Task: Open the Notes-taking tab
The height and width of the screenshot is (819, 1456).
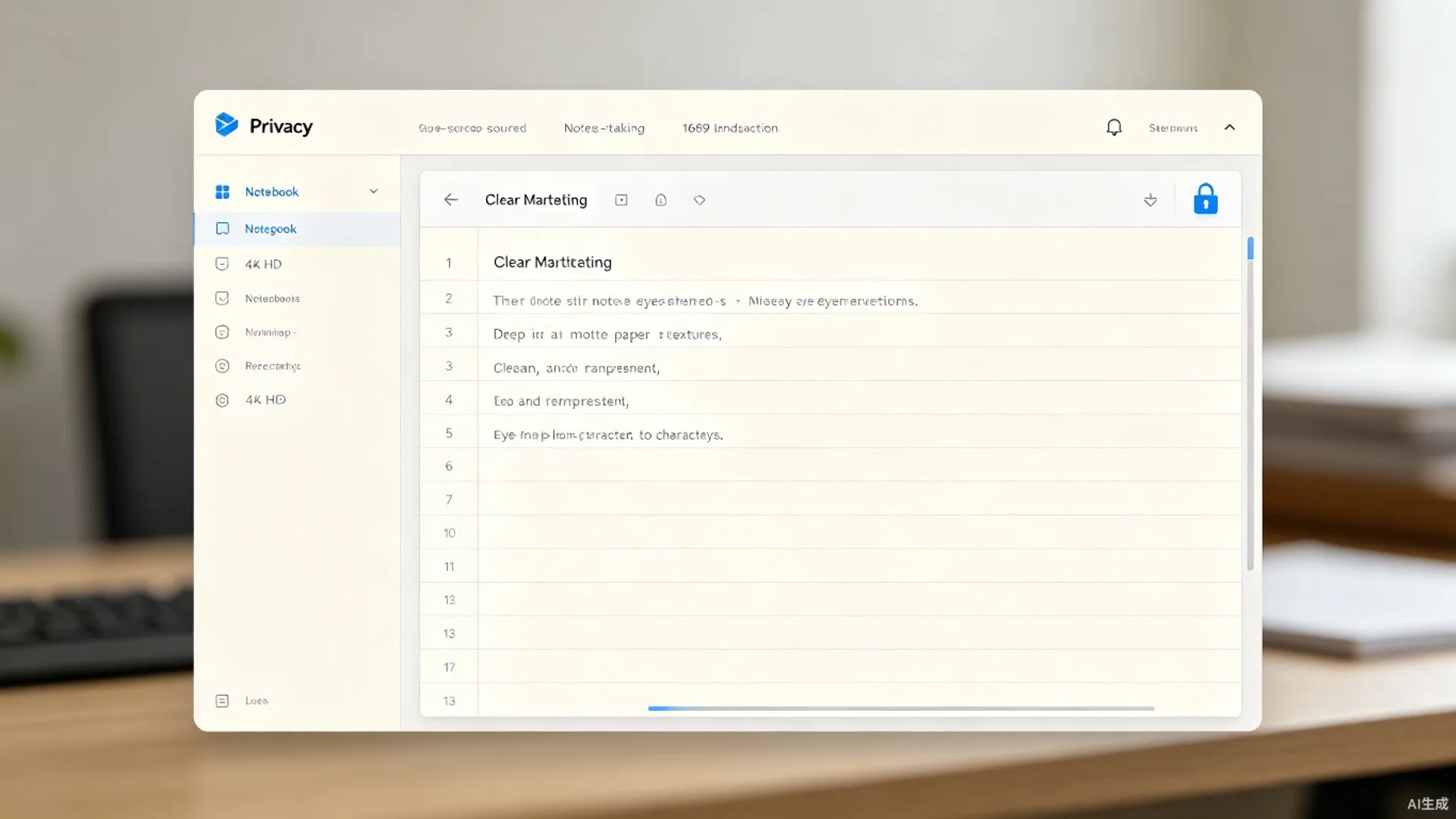Action: point(604,128)
